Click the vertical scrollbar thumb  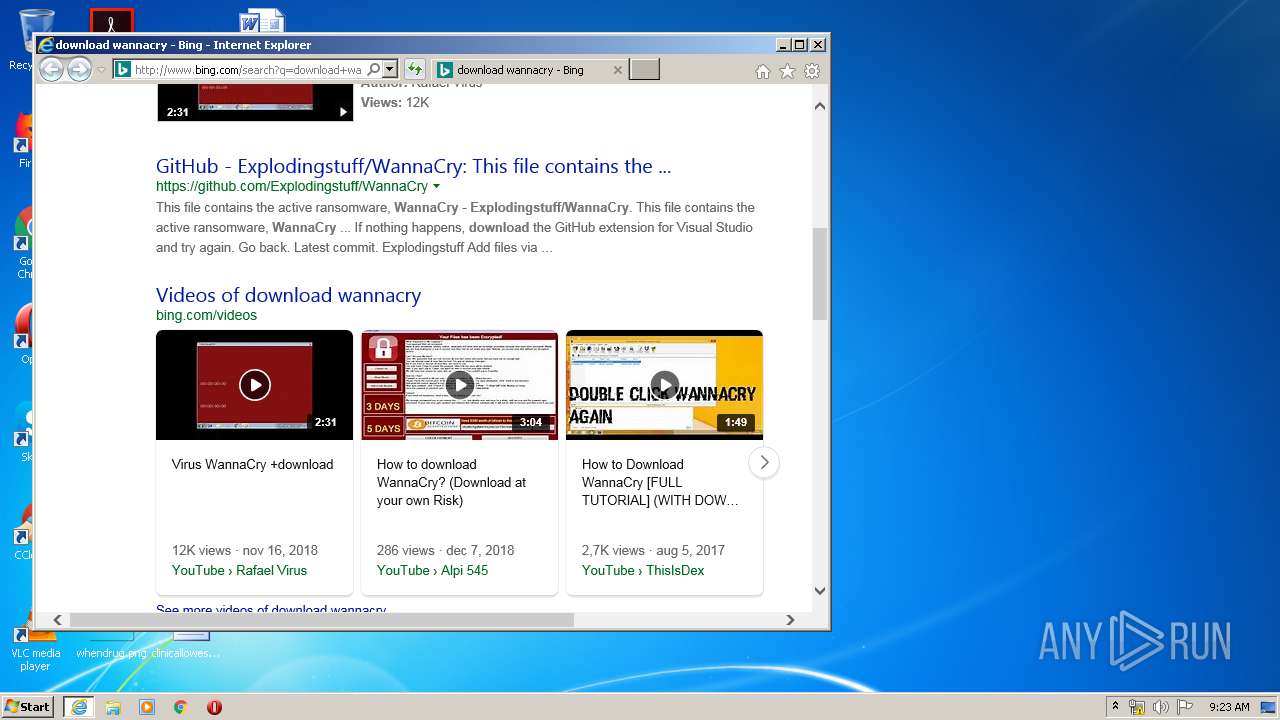tap(820, 273)
